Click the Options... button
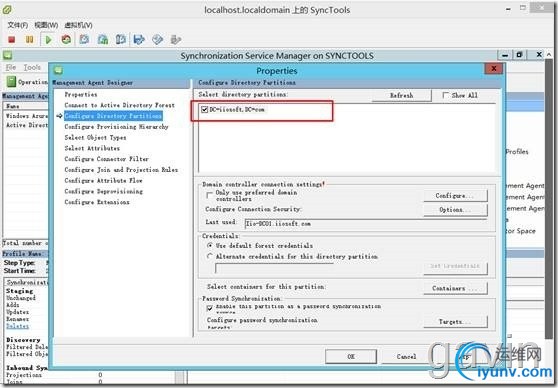This screenshot has width=558, height=388. 455,210
